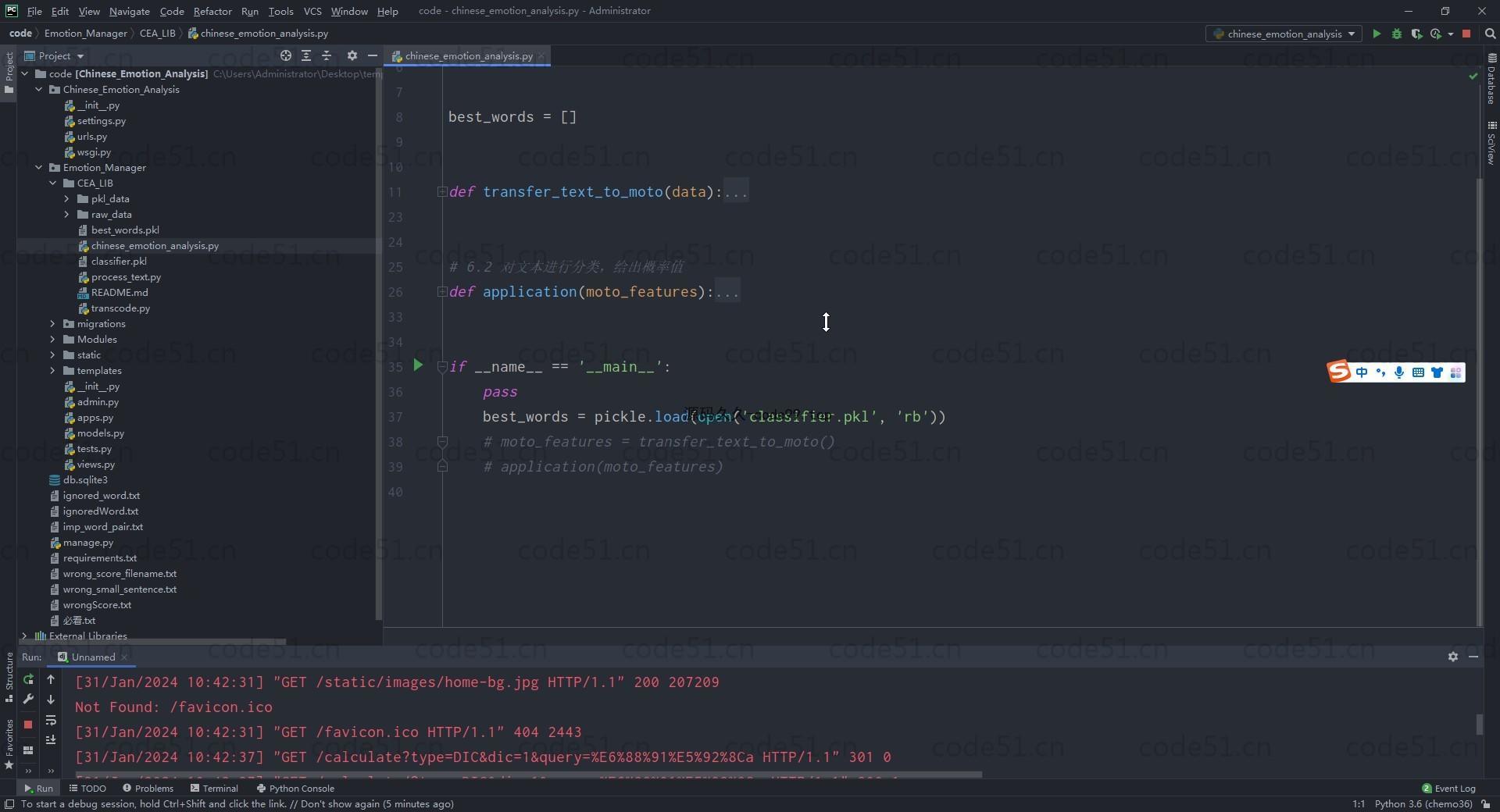Expand External Libraries node
This screenshot has width=1500, height=812.
click(x=24, y=636)
